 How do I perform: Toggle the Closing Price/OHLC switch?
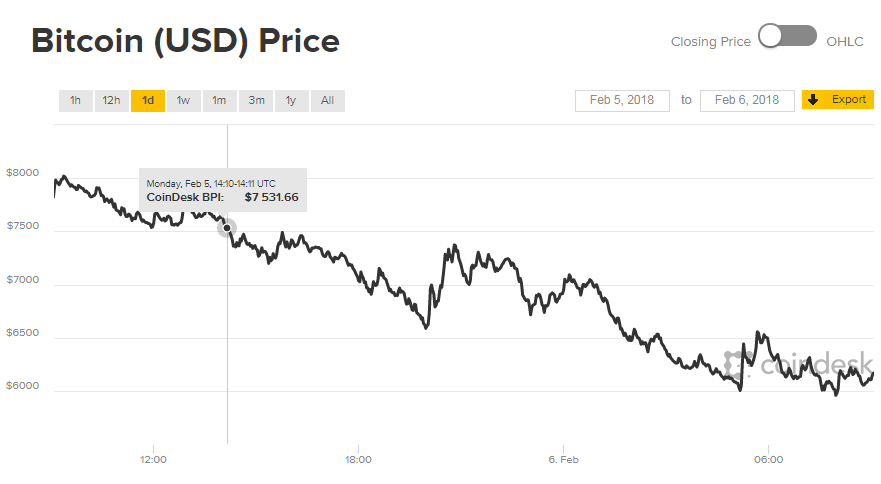tap(787, 37)
